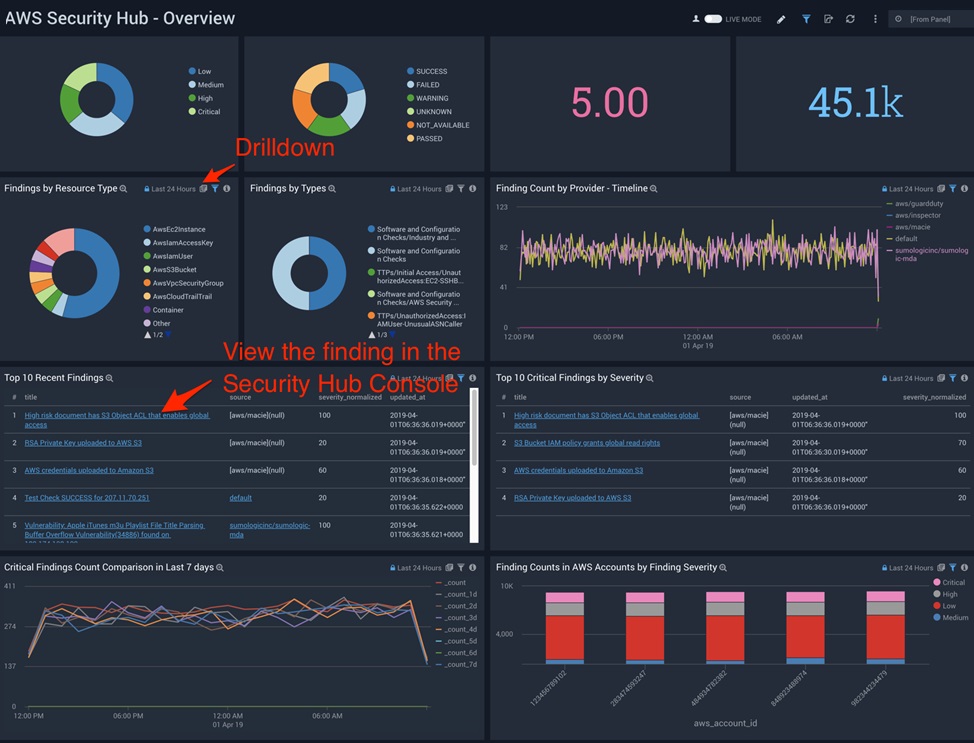The width and height of the screenshot is (974, 743).
Task: Click magnifier icon beside Finding Count by Provider - Timeline
Action: pos(653,189)
